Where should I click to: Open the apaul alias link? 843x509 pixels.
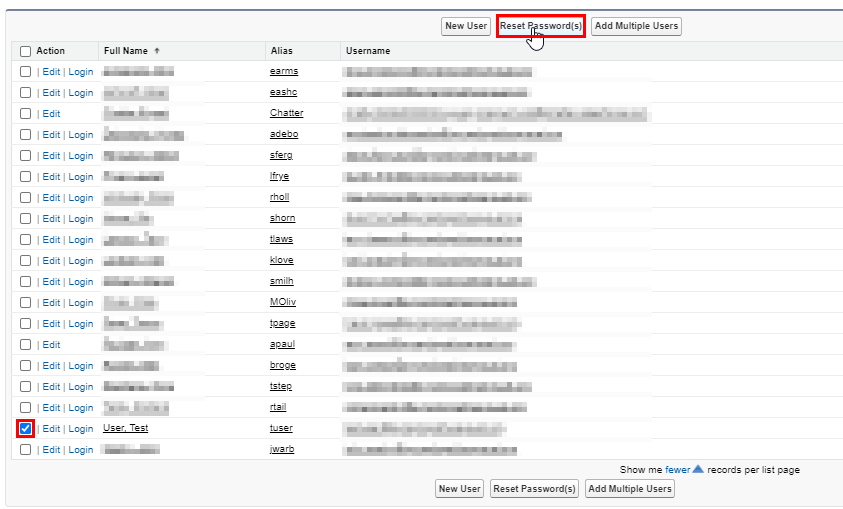click(x=282, y=344)
